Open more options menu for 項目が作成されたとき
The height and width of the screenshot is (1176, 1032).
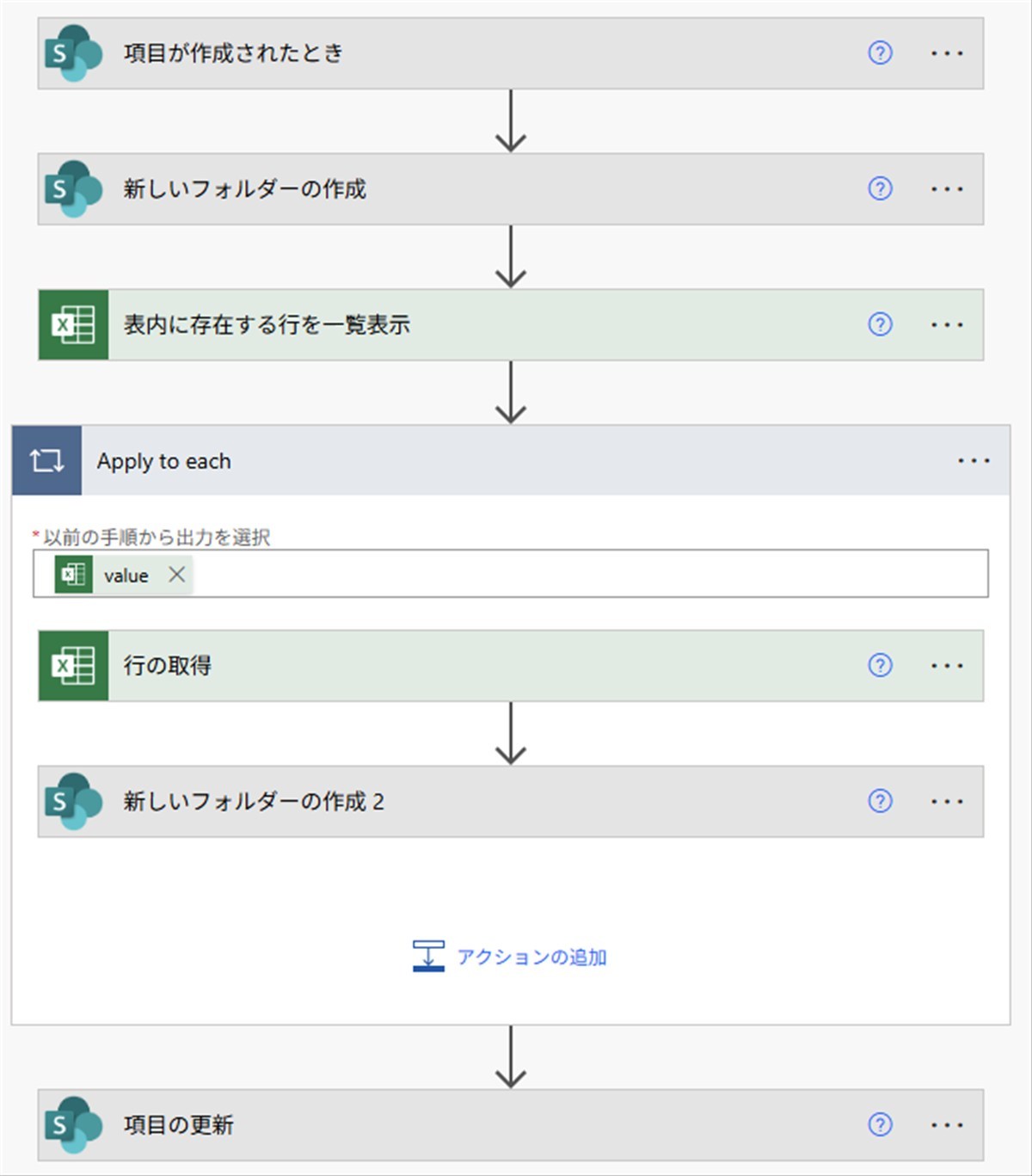click(947, 53)
